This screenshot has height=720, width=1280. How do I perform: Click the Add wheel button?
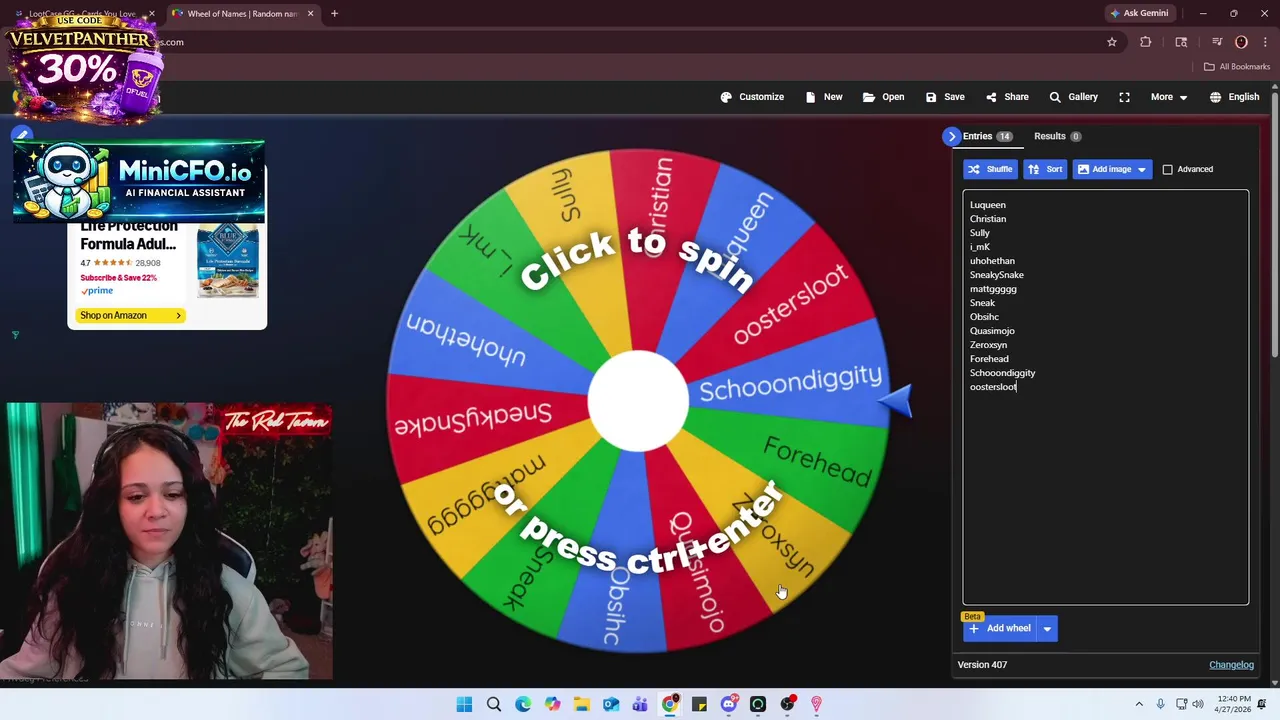(x=999, y=628)
